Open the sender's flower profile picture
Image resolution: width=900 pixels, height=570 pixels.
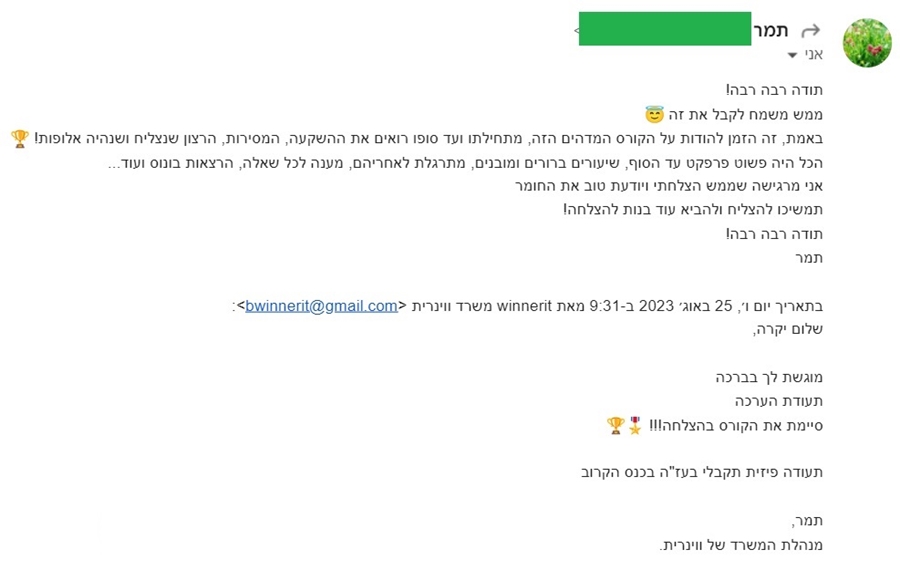pyautogui.click(x=866, y=42)
